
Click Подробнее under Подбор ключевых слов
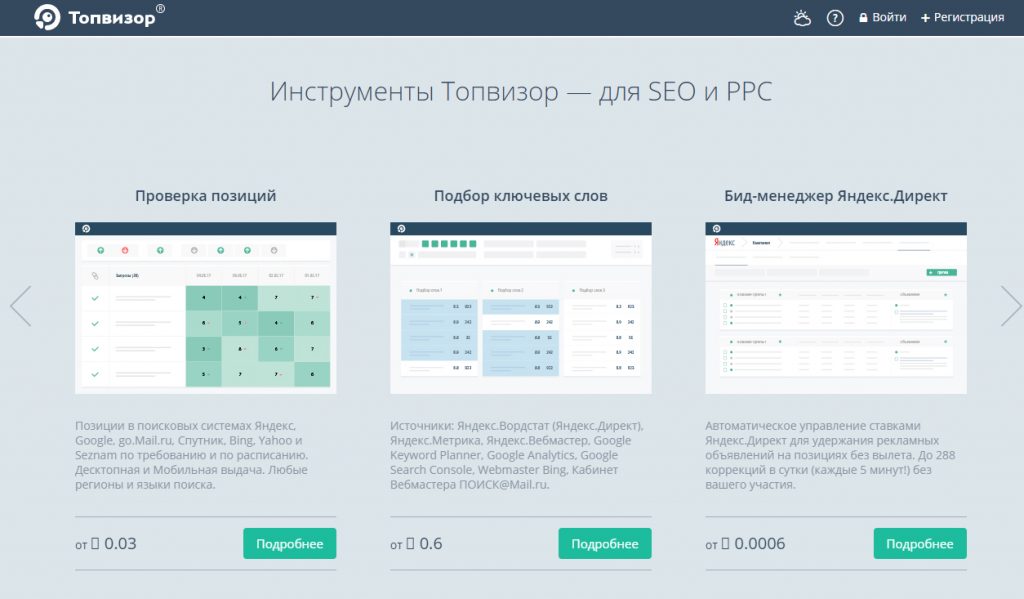[x=605, y=543]
